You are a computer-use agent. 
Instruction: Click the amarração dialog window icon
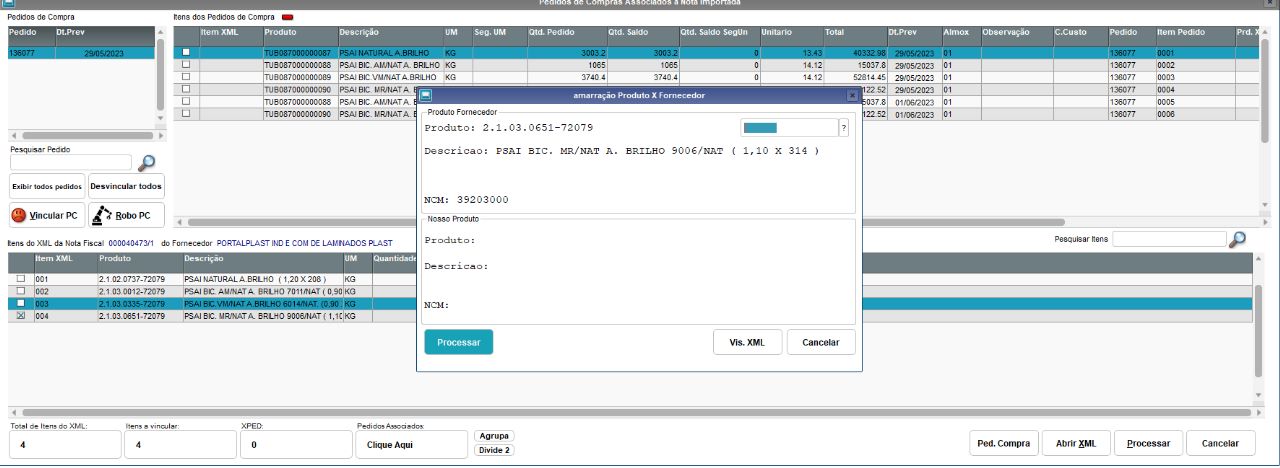click(425, 95)
